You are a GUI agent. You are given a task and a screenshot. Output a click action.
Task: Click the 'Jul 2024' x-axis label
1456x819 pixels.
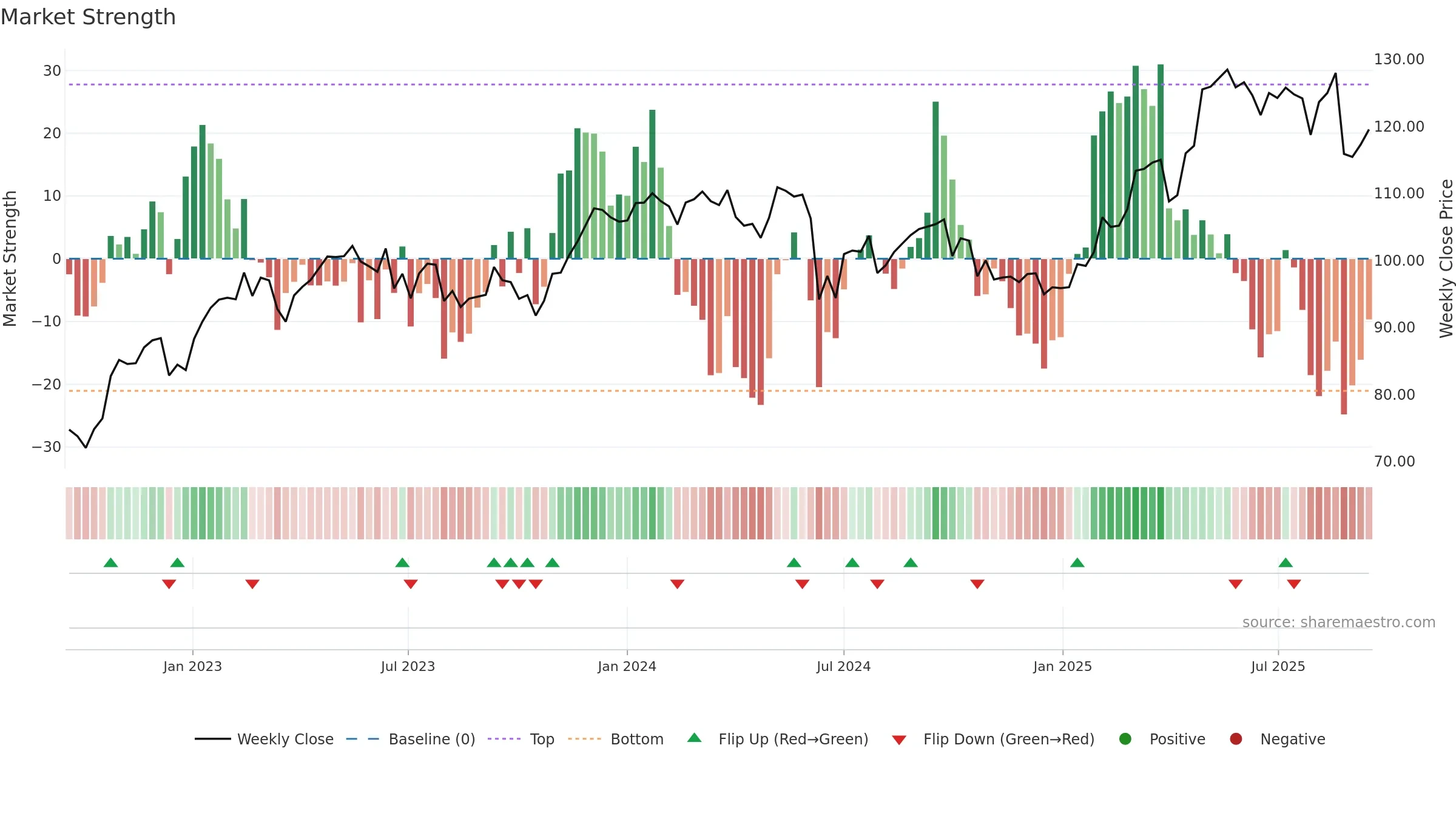tap(843, 667)
